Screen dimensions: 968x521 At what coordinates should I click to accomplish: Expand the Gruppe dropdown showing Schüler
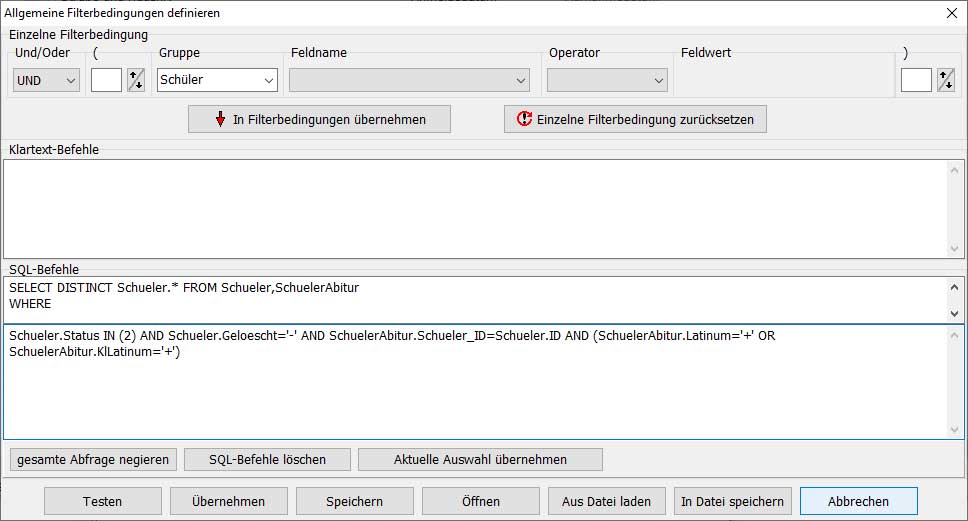[217, 80]
